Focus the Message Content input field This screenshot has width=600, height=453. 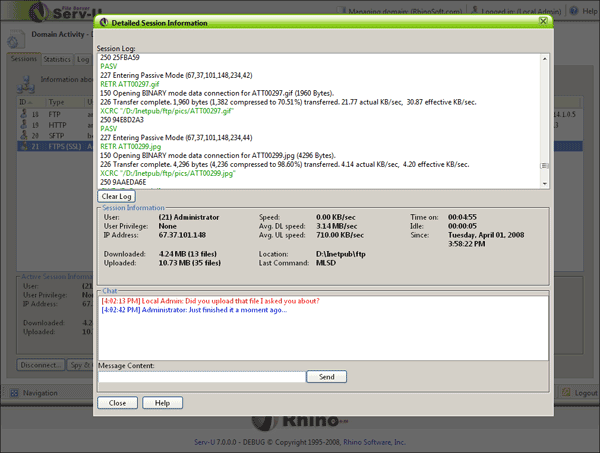pos(202,377)
